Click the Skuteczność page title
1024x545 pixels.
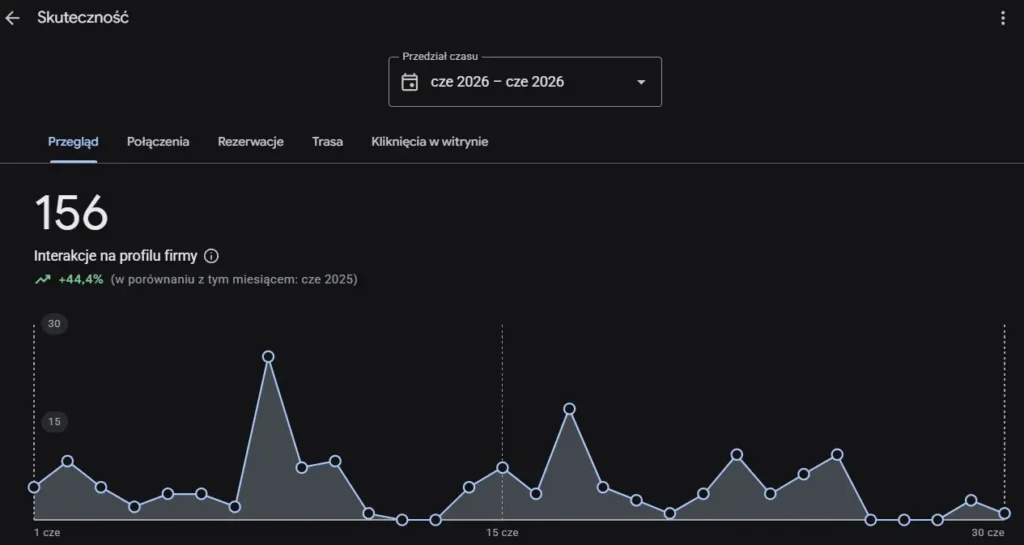coord(83,18)
